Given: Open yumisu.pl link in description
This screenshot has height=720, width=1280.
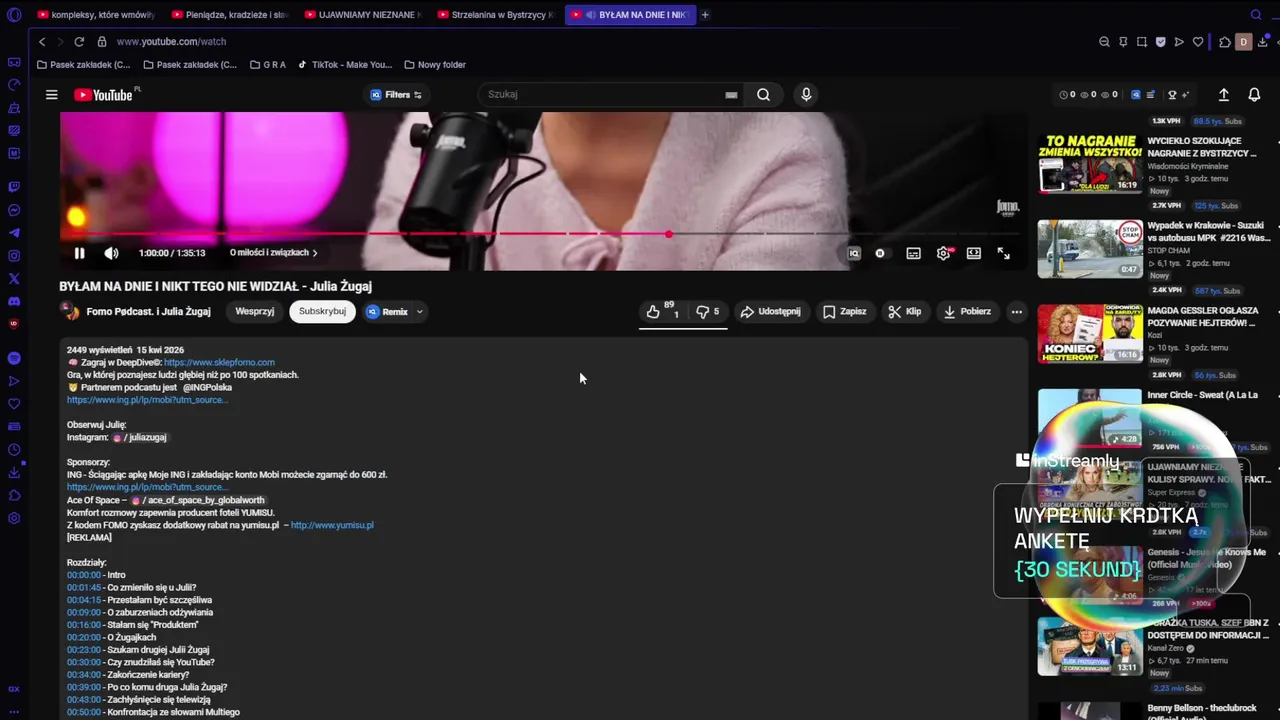Looking at the screenshot, I should (x=332, y=525).
